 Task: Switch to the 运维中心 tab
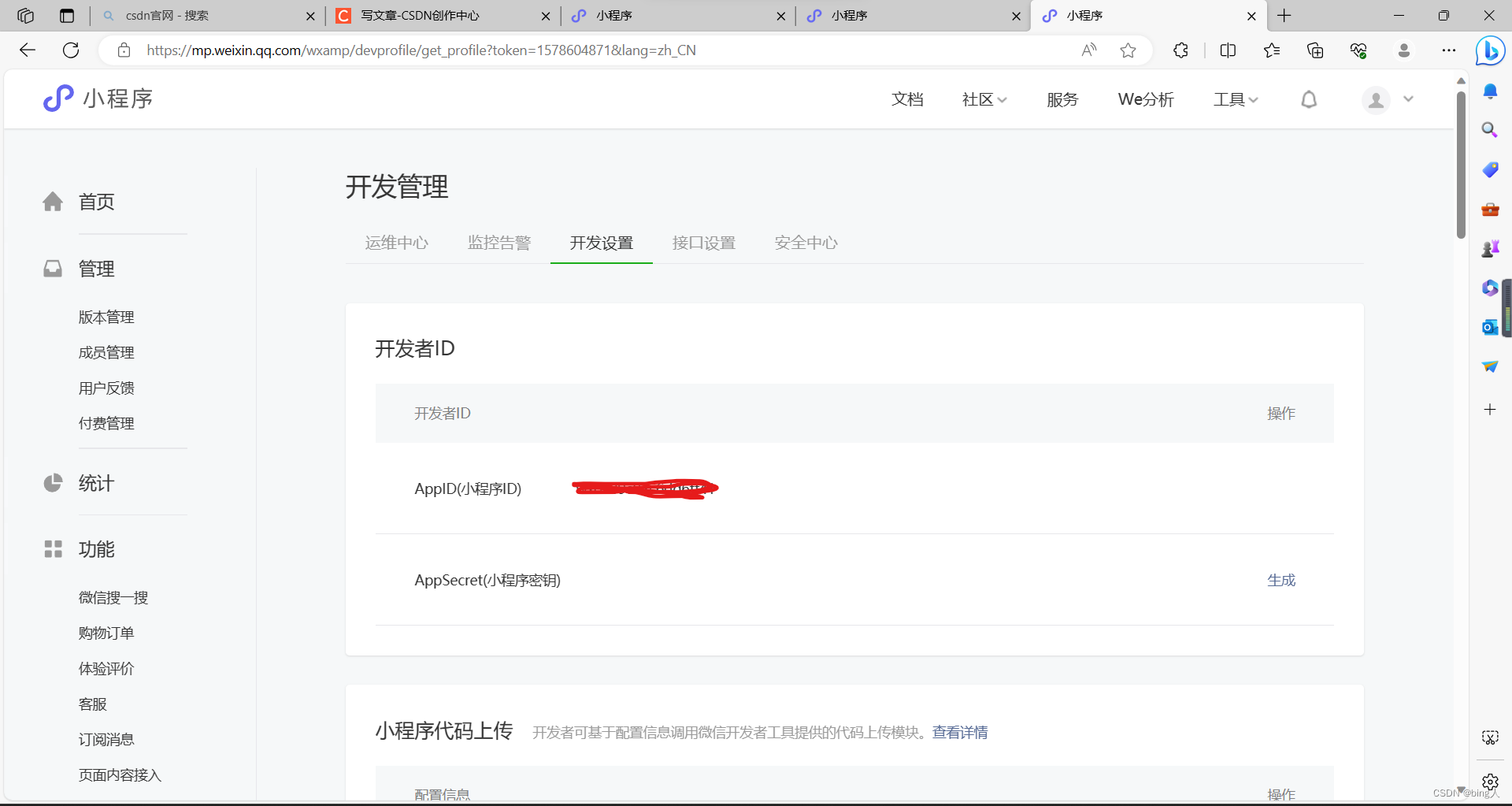point(397,243)
